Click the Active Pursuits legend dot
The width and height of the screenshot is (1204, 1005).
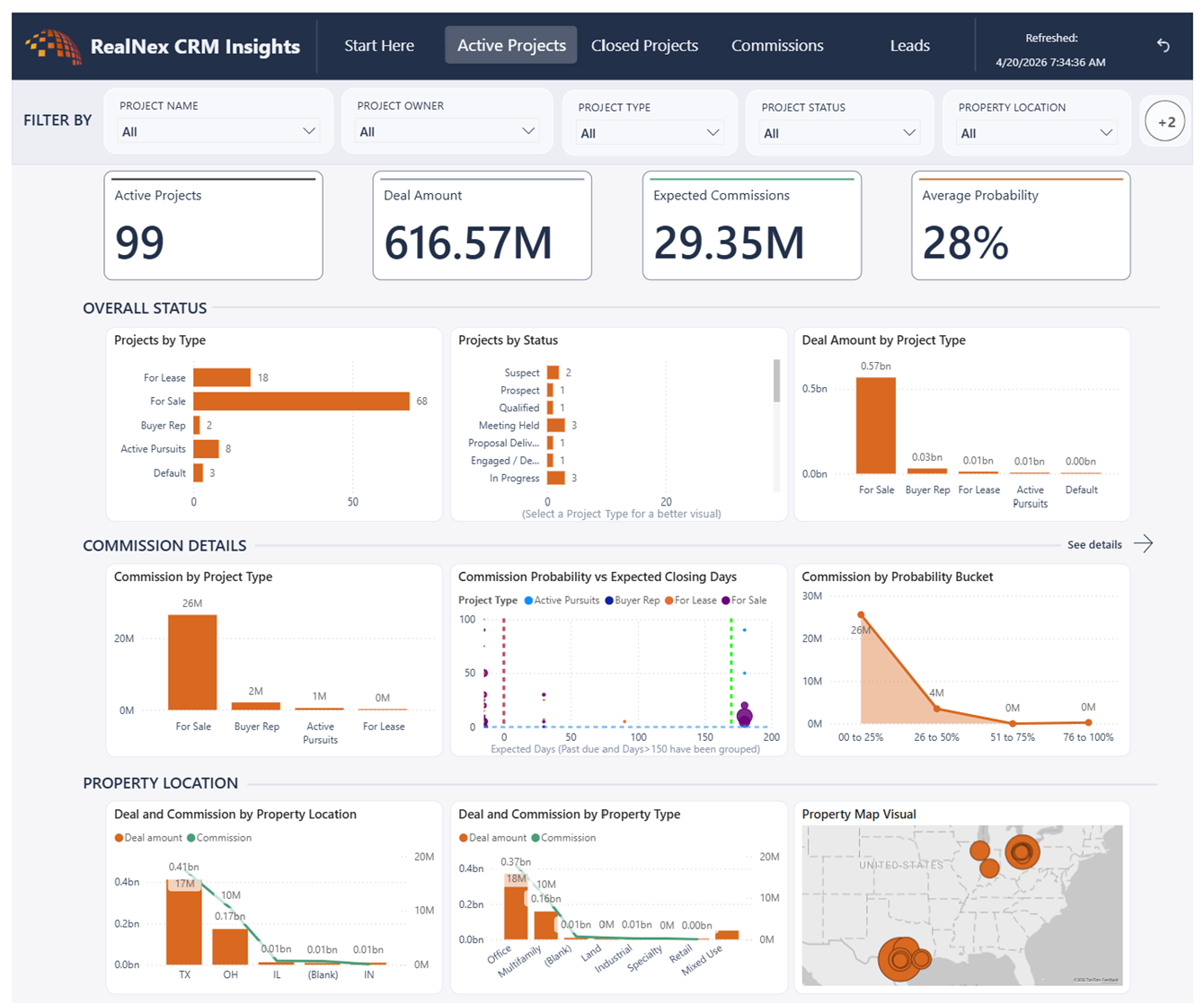(528, 601)
